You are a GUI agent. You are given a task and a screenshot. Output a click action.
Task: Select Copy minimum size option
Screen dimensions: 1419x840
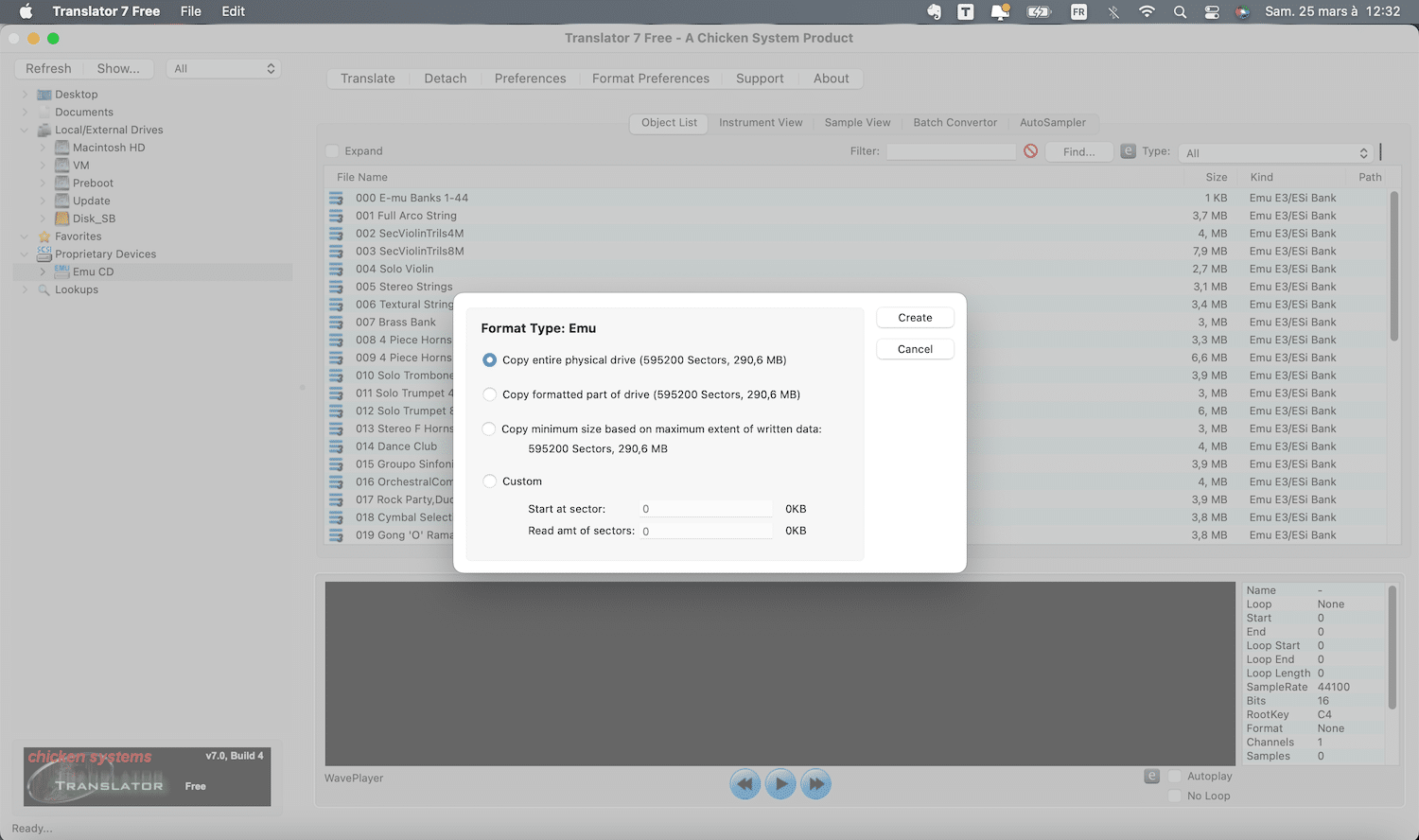click(x=489, y=429)
